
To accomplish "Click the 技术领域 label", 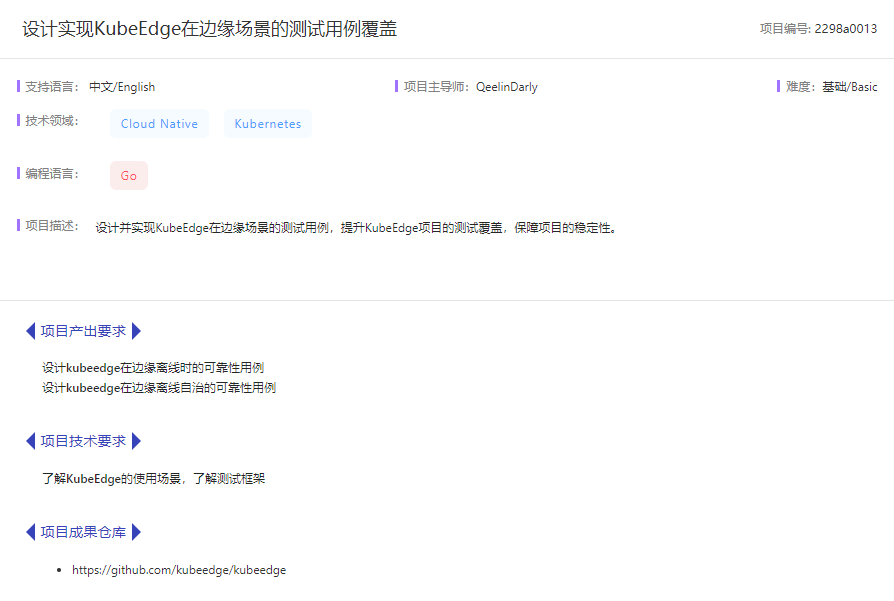I will coord(51,120).
